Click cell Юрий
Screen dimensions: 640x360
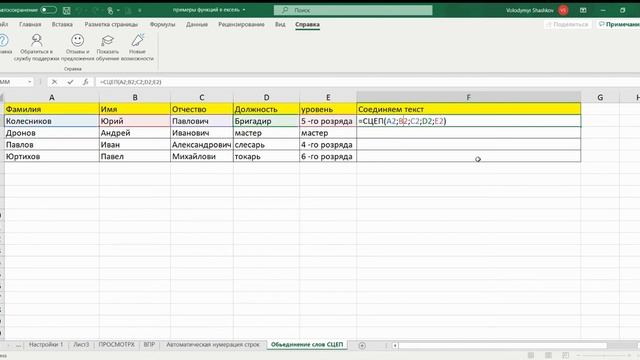point(135,121)
